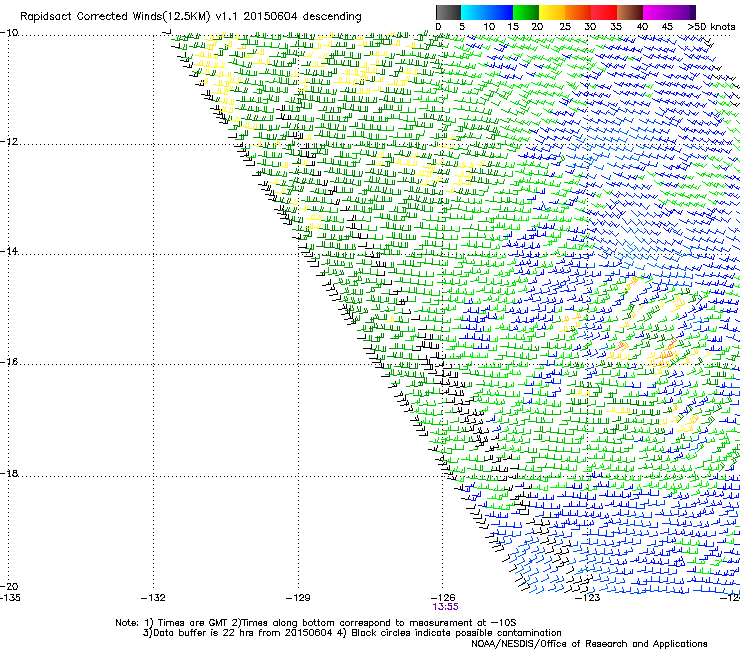Click the '>50 knots' legend label

click(711, 27)
